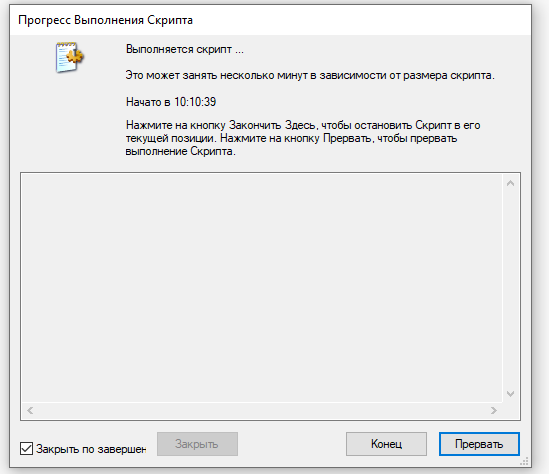Click the script notepad-with-gear icon
The image size is (549, 474).
pyautogui.click(x=69, y=57)
